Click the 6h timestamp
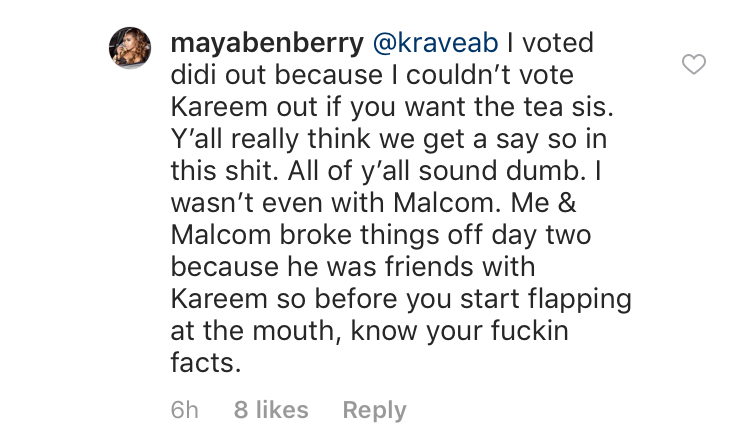The width and height of the screenshot is (750, 440). click(x=185, y=410)
